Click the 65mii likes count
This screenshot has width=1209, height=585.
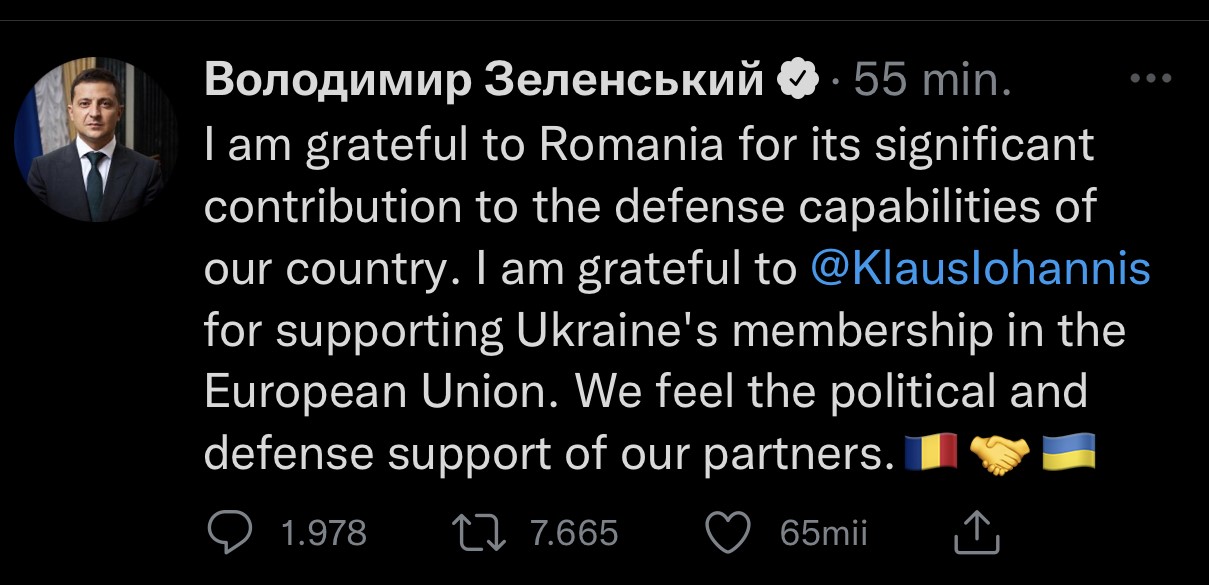823,533
